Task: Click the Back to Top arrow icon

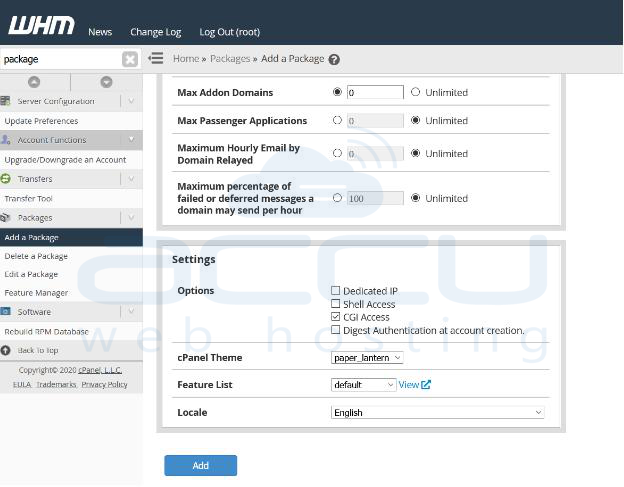Action: click(7, 350)
